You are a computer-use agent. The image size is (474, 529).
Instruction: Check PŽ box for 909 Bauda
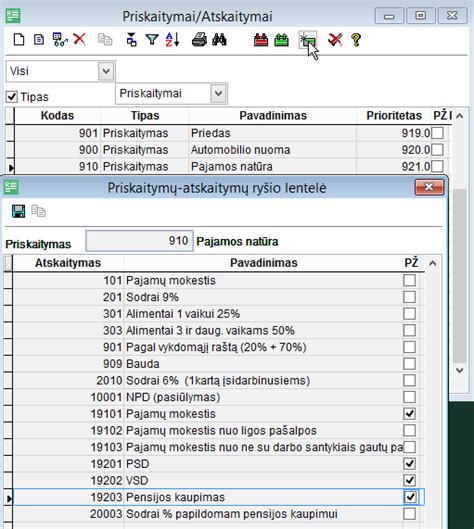tap(409, 364)
